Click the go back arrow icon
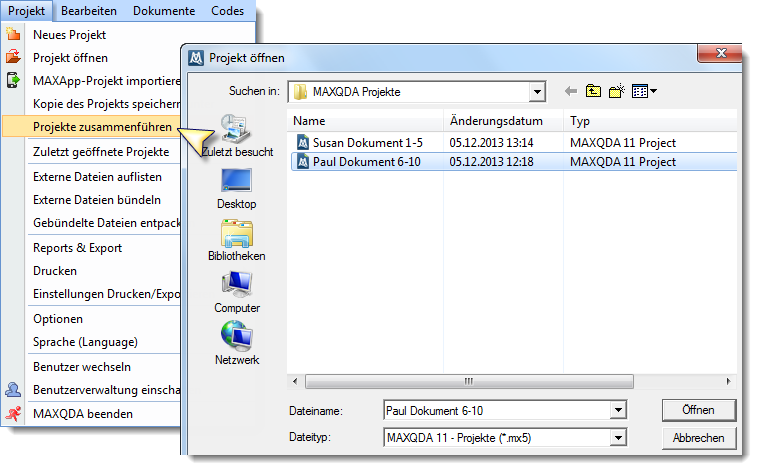This screenshot has width=757, height=473. [571, 91]
